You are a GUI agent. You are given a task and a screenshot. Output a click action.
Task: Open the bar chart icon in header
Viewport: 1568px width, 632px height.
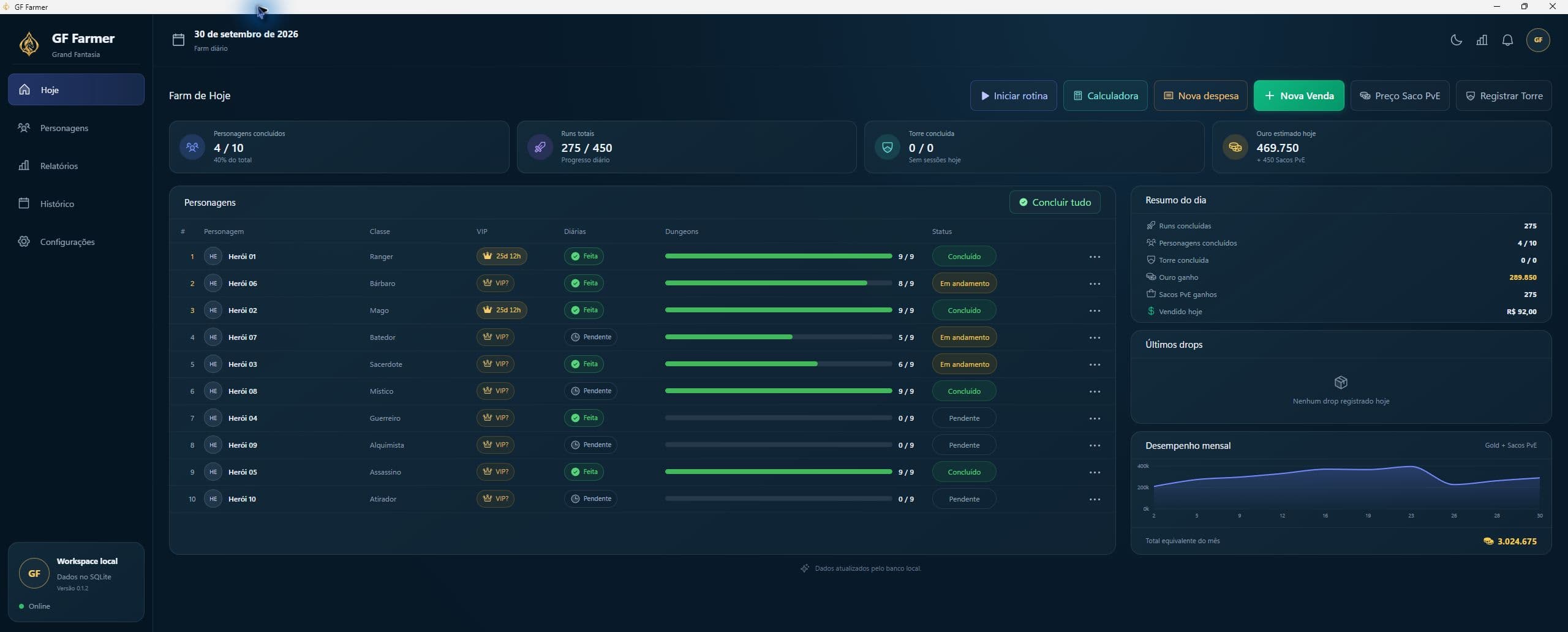click(x=1482, y=40)
